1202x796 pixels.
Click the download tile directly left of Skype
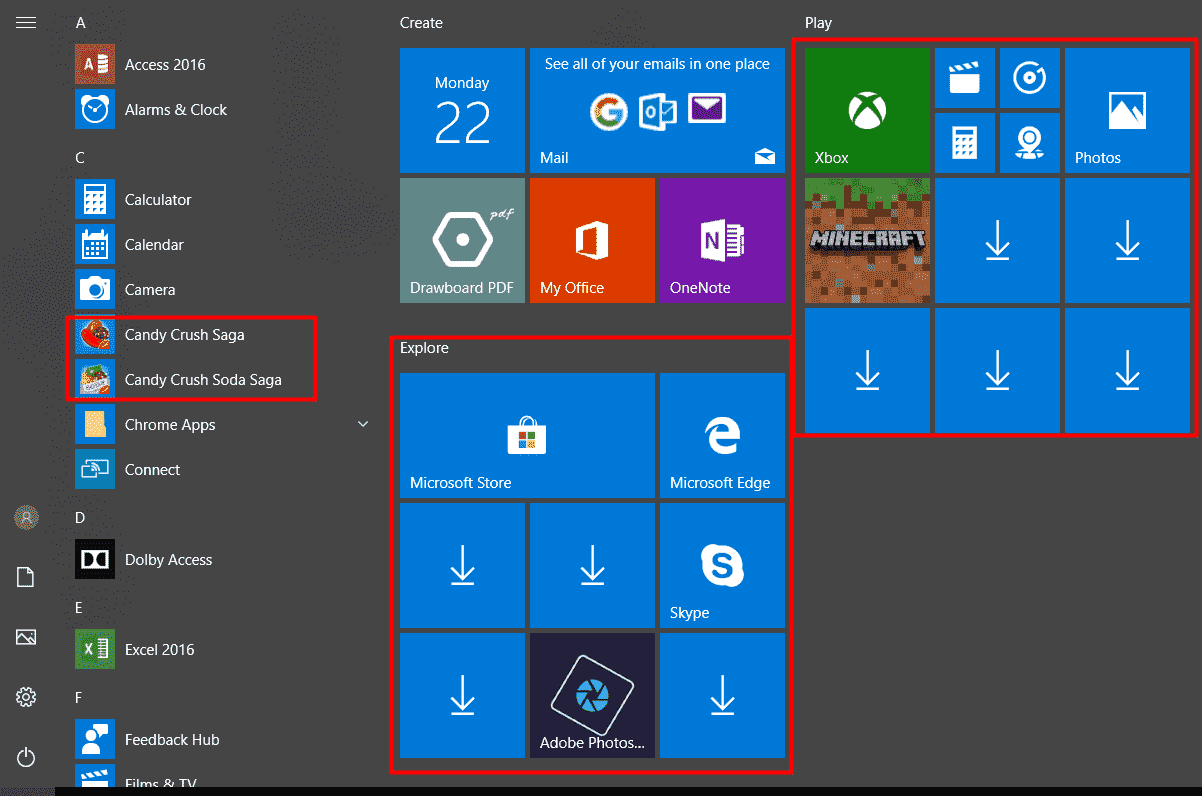(592, 565)
